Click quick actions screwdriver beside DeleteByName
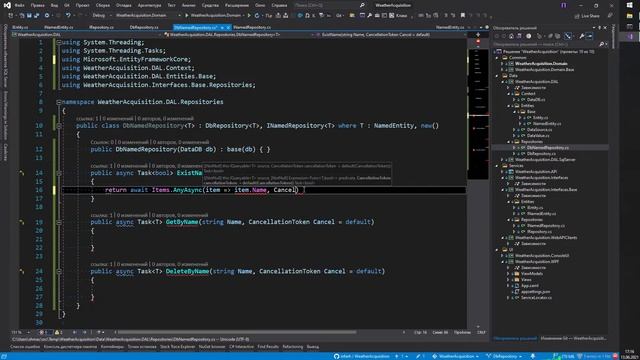Viewport: 640px width, 360px height. coord(22,271)
